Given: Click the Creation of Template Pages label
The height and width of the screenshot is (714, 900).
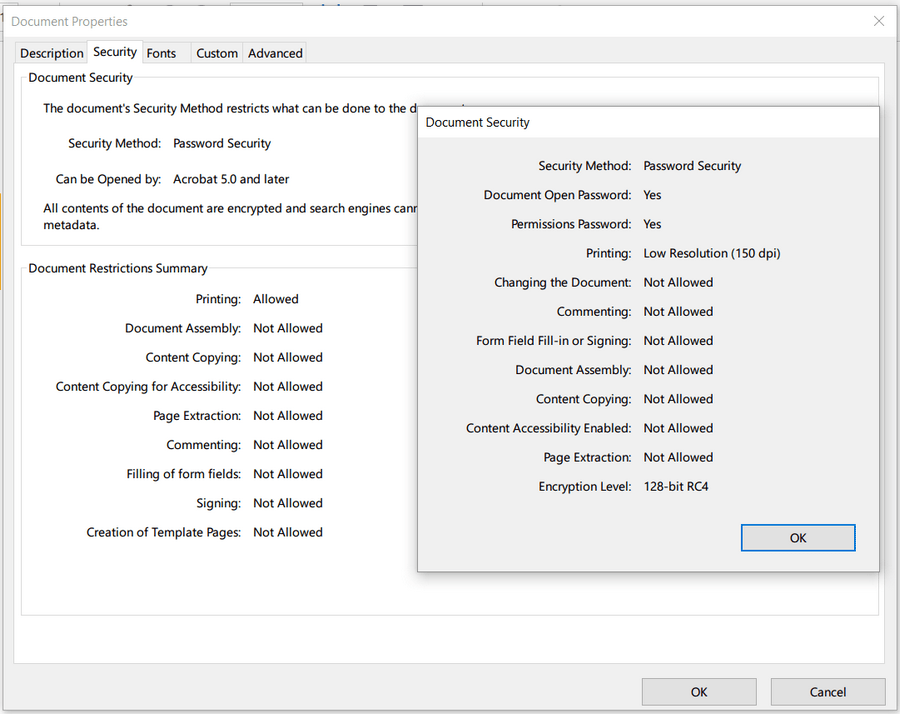Looking at the screenshot, I should 164,532.
